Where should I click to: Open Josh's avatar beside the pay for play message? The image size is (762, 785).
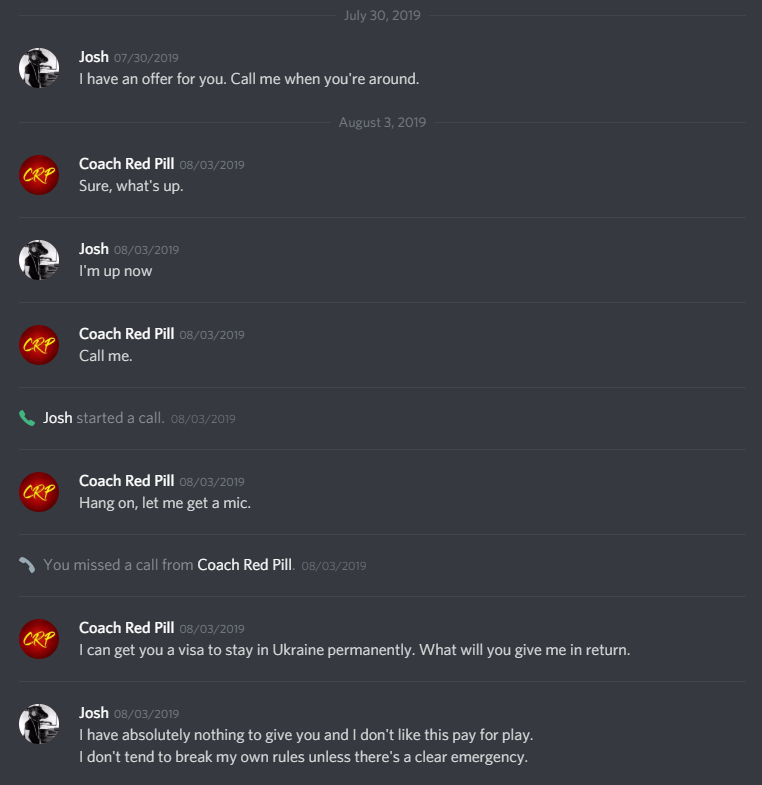point(39,723)
